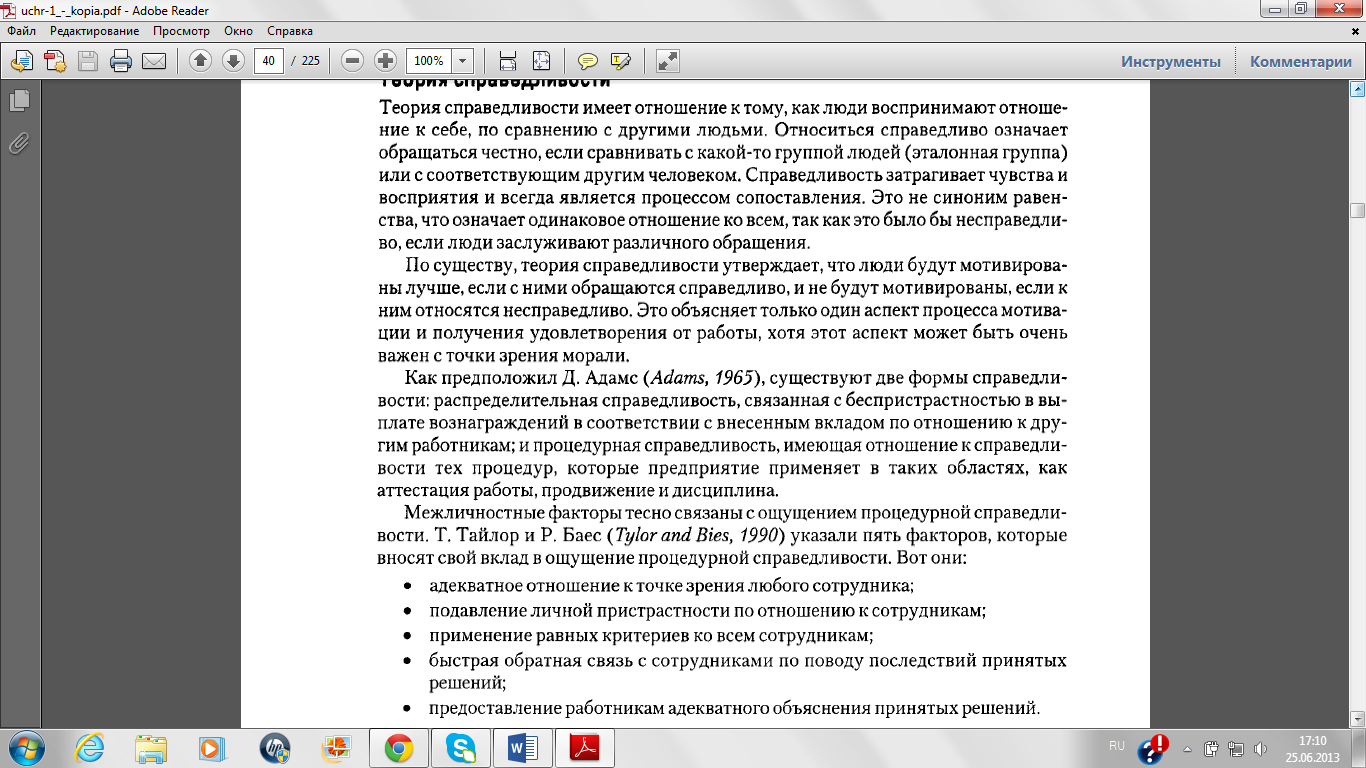
Task: Click the network tray icon
Action: point(1236,748)
